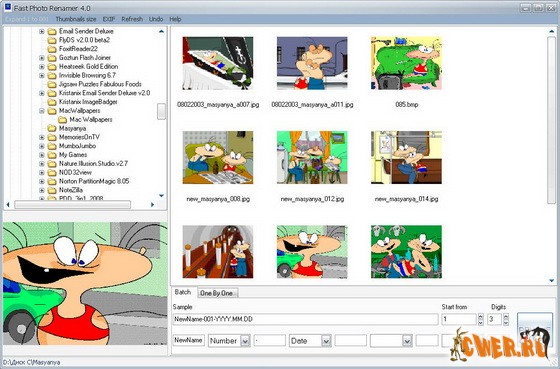Switch to the One By One tab
The width and height of the screenshot is (560, 369).
[216, 293]
